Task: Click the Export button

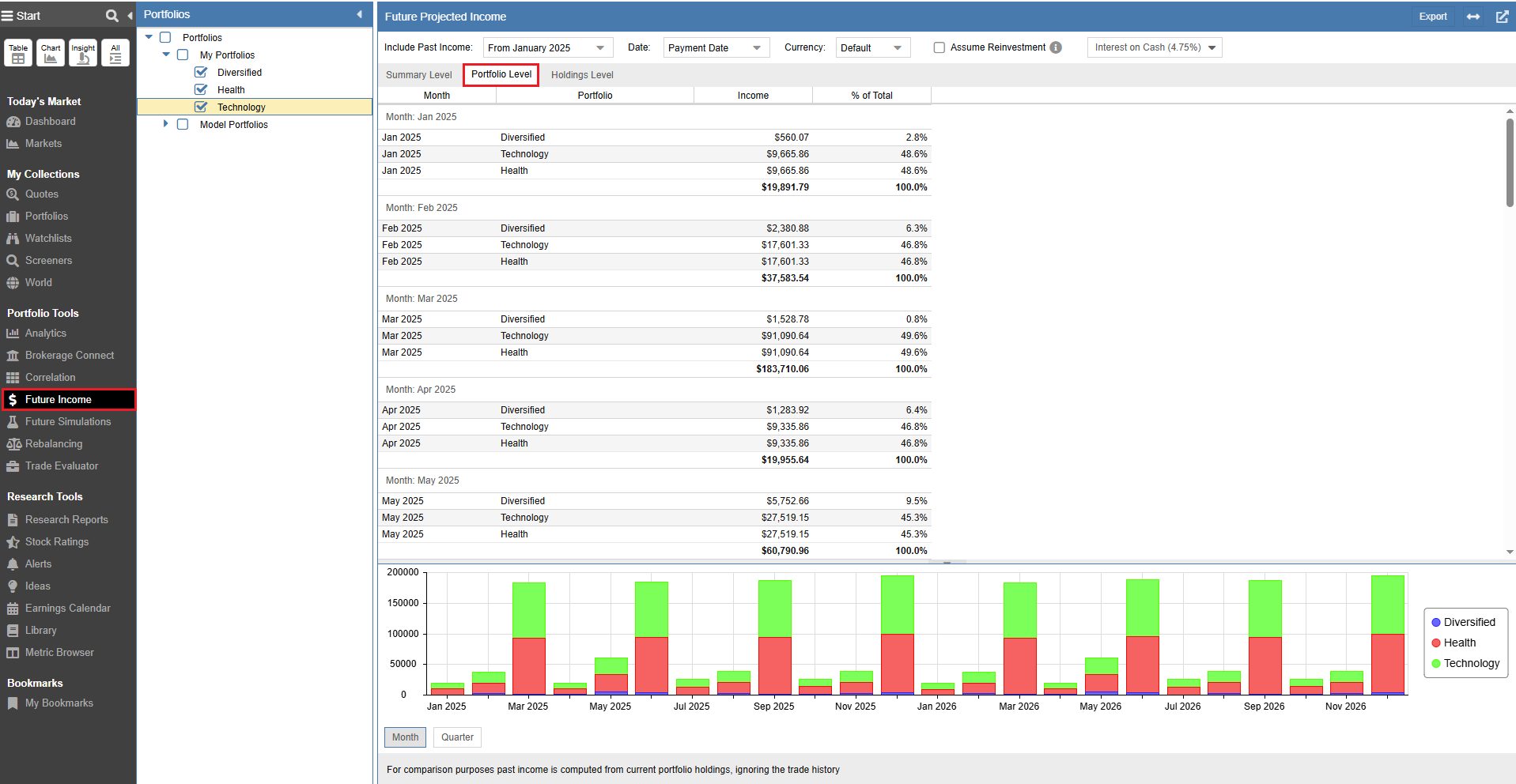Action: tap(1432, 17)
